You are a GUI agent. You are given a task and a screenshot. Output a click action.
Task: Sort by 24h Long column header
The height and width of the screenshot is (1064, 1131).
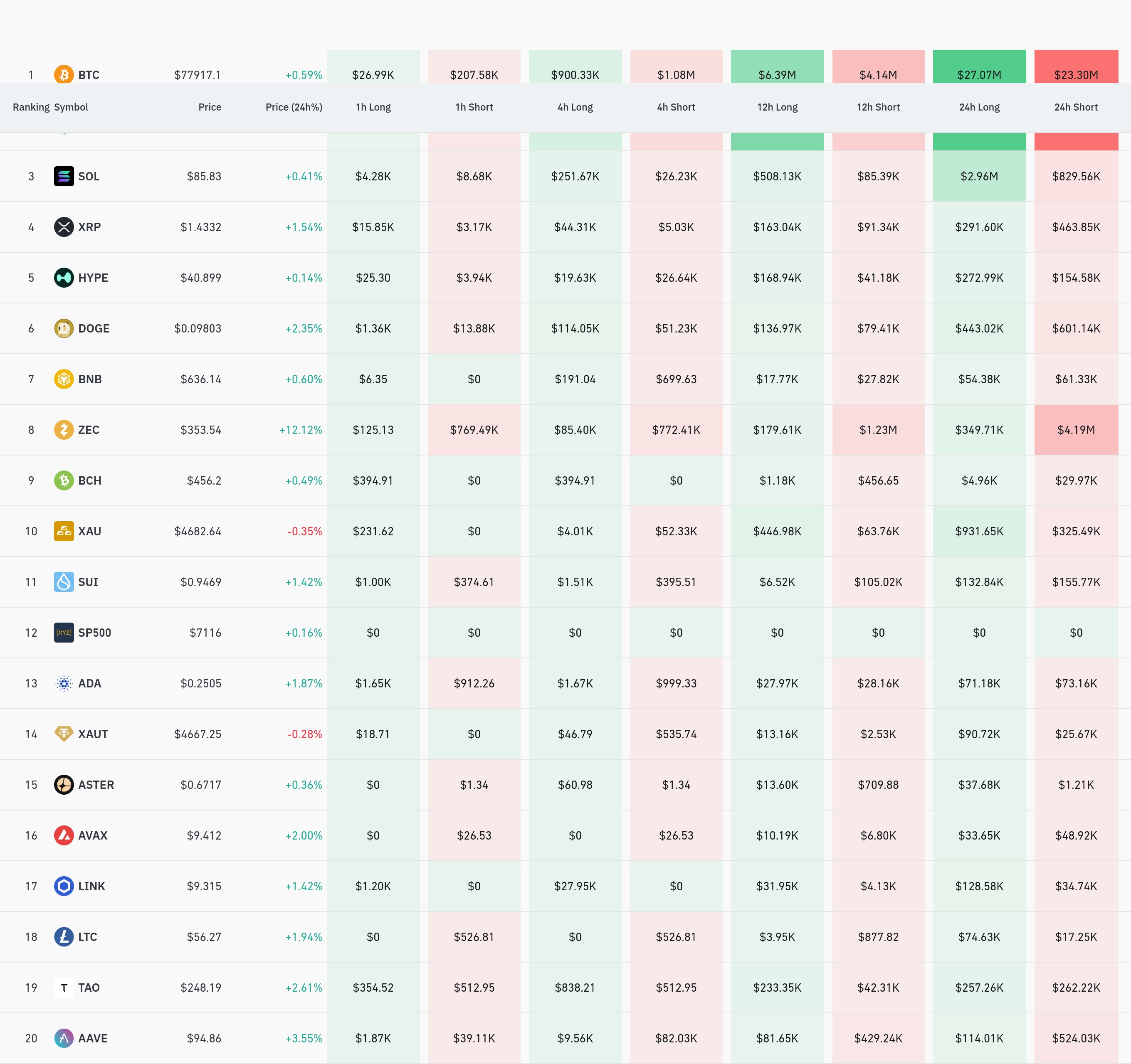pyautogui.click(x=979, y=107)
